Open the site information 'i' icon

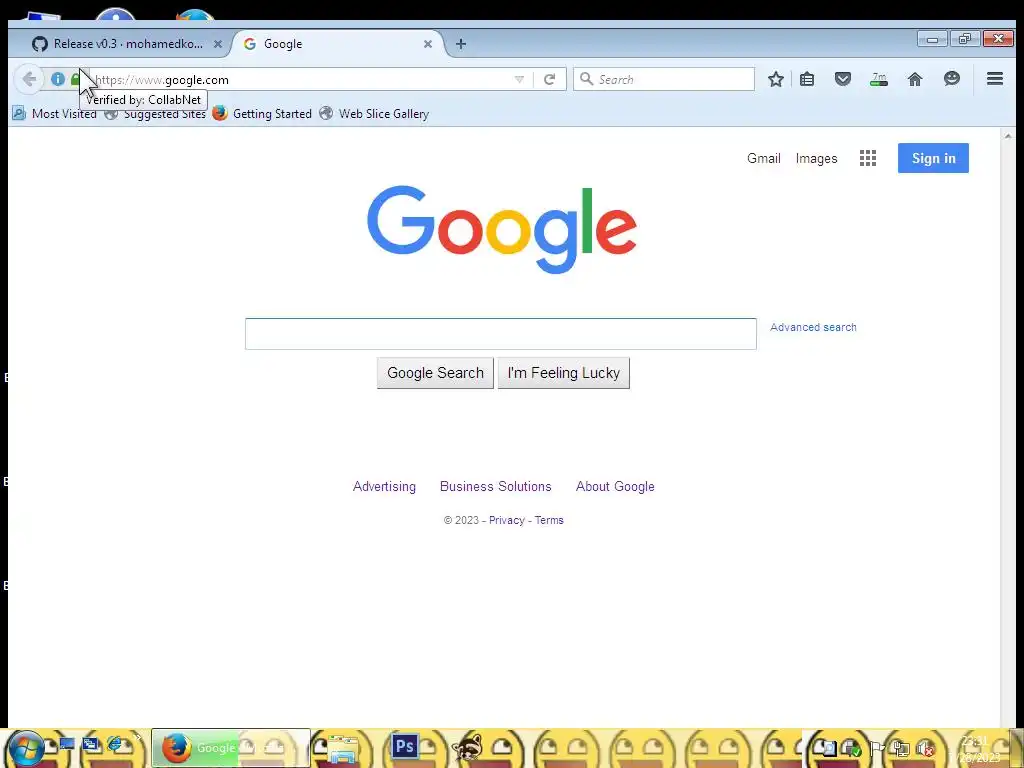coord(58,79)
